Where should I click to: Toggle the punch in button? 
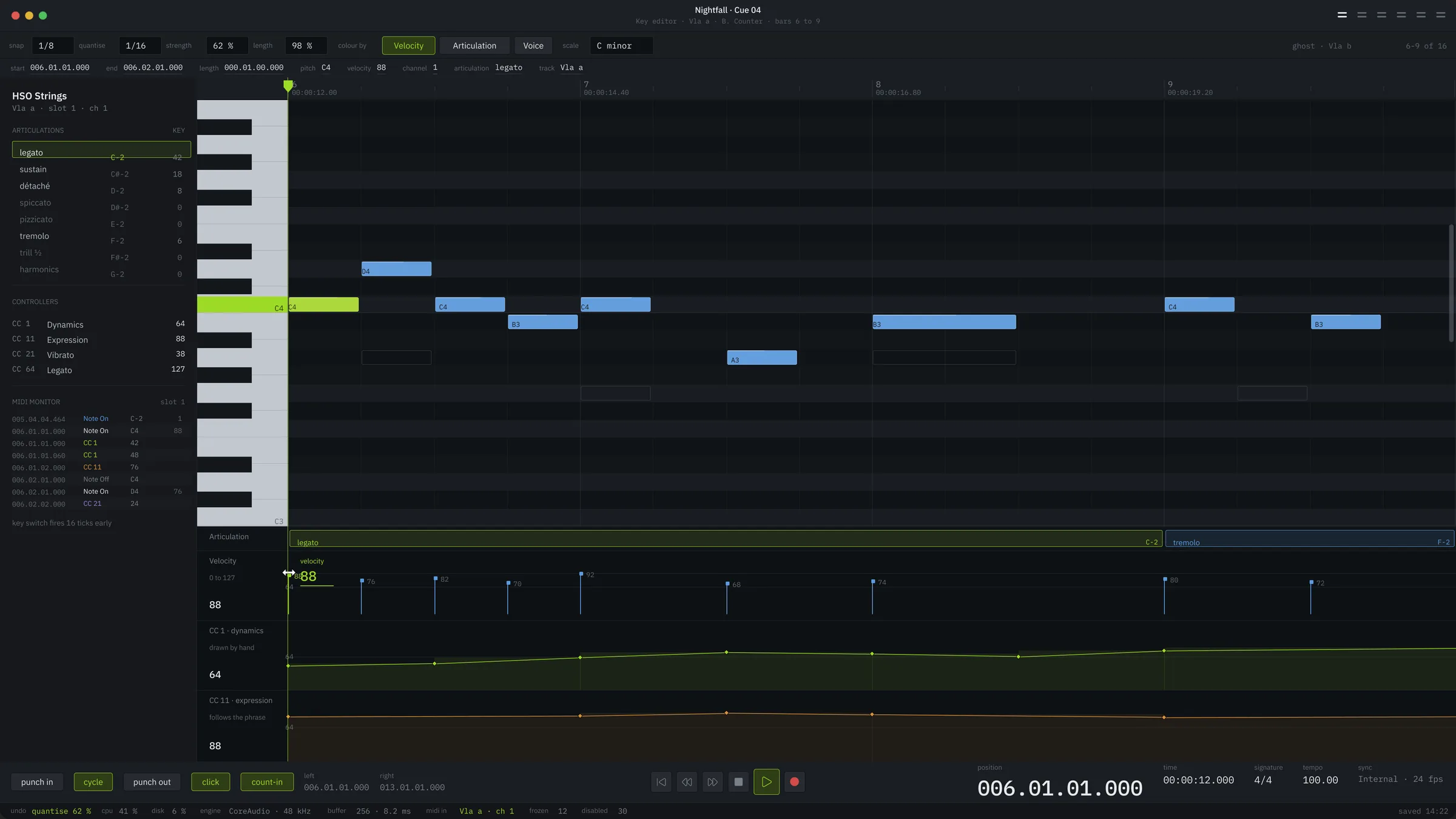click(x=37, y=782)
